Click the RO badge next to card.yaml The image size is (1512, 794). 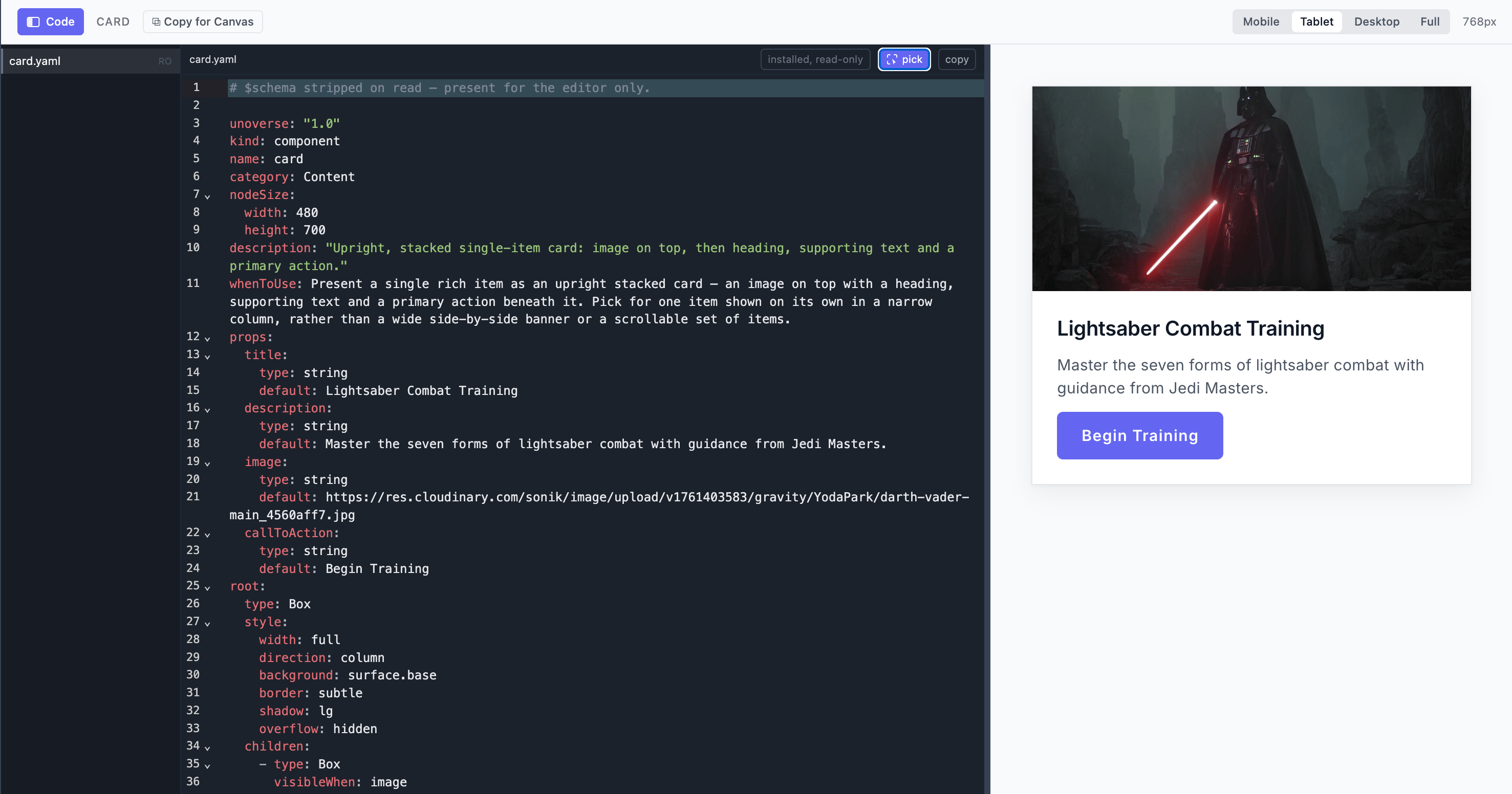coord(165,61)
